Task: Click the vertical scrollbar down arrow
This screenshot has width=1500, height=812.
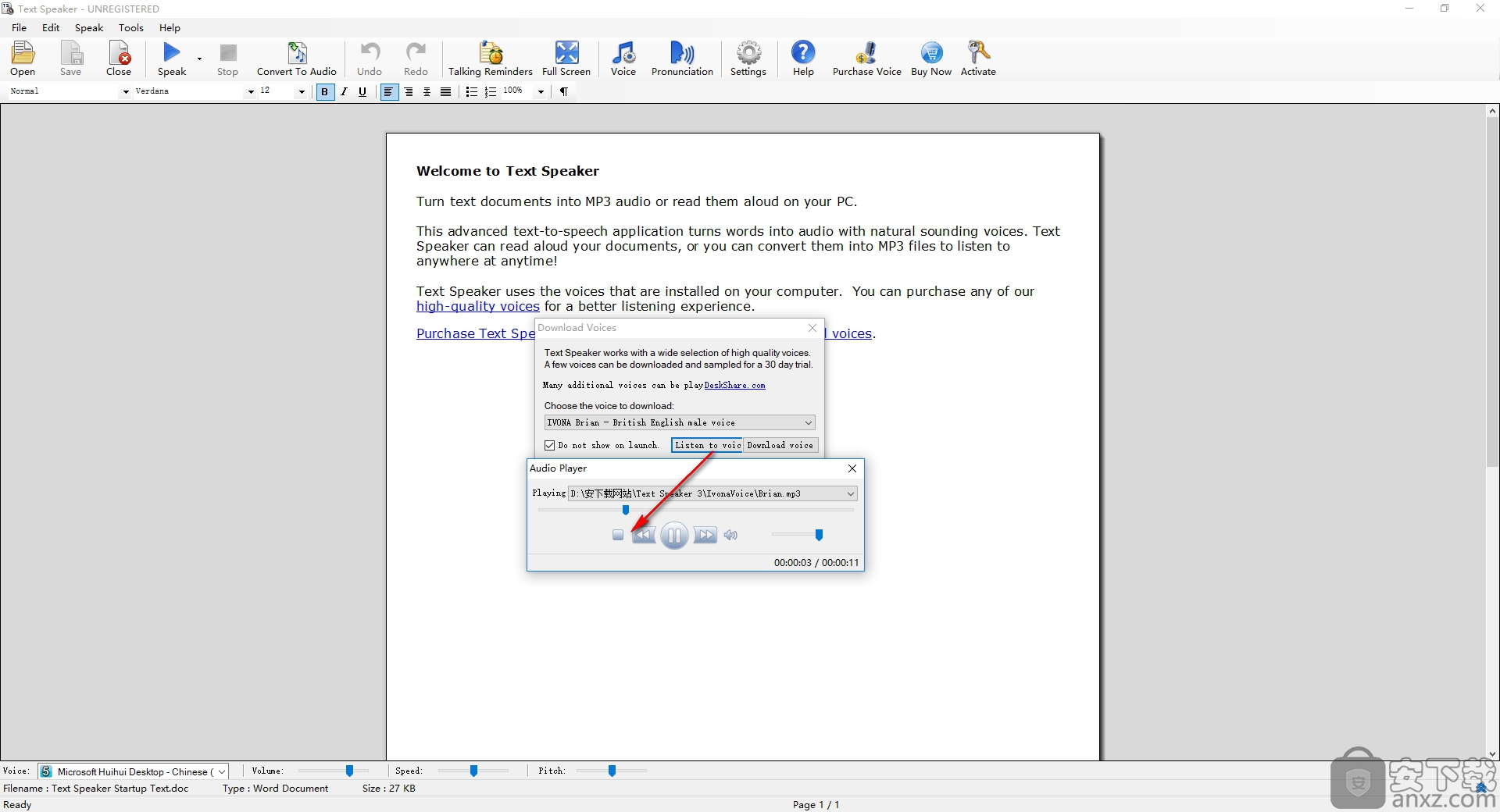Action: click(x=1492, y=754)
